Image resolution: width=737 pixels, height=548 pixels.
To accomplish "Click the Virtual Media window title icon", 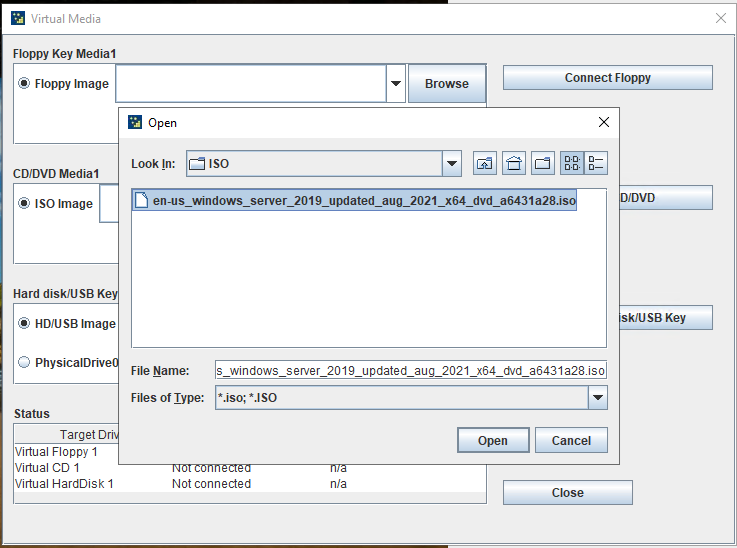I will (18, 18).
